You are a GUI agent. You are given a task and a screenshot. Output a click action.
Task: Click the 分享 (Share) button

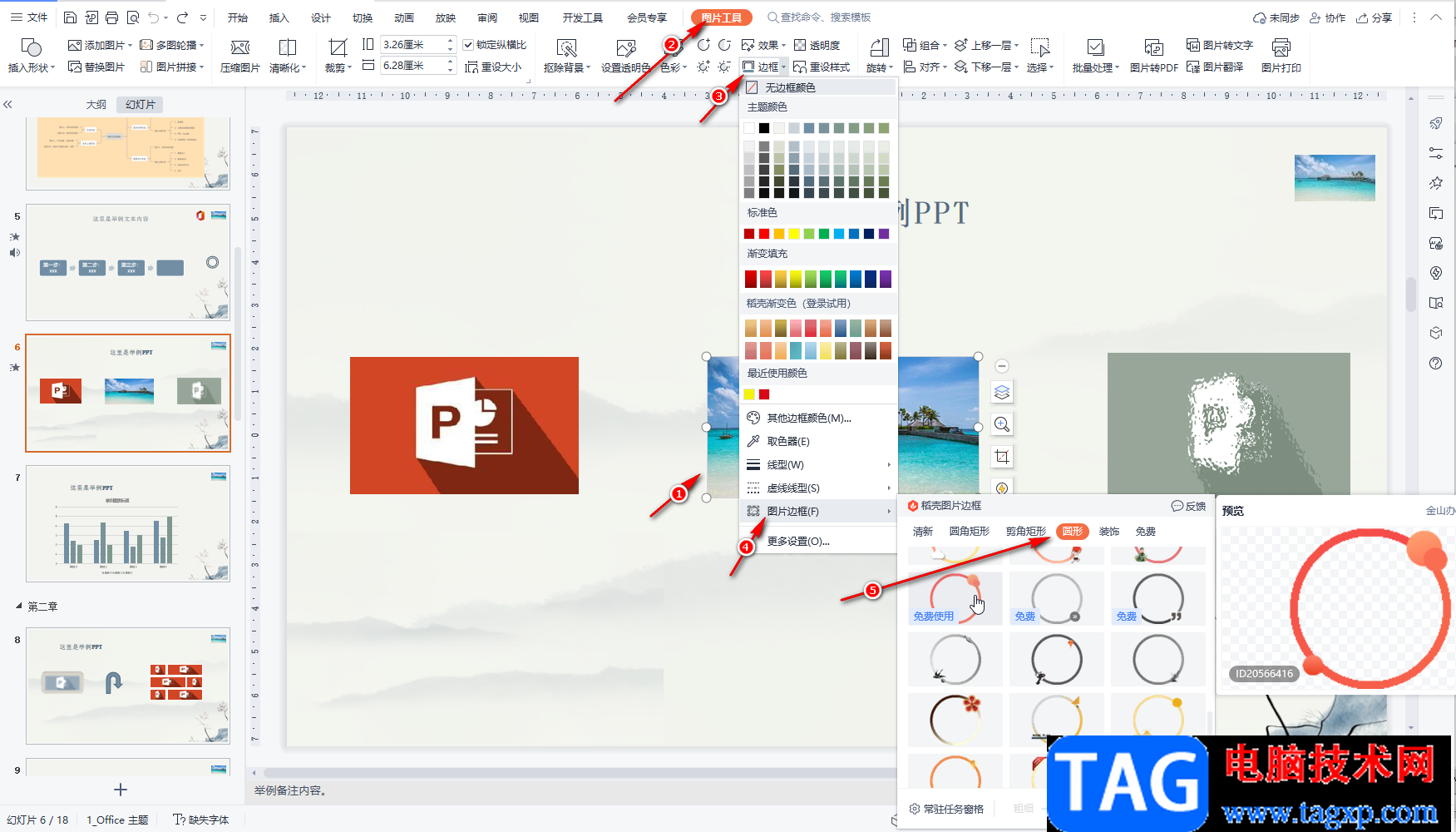pos(1374,17)
